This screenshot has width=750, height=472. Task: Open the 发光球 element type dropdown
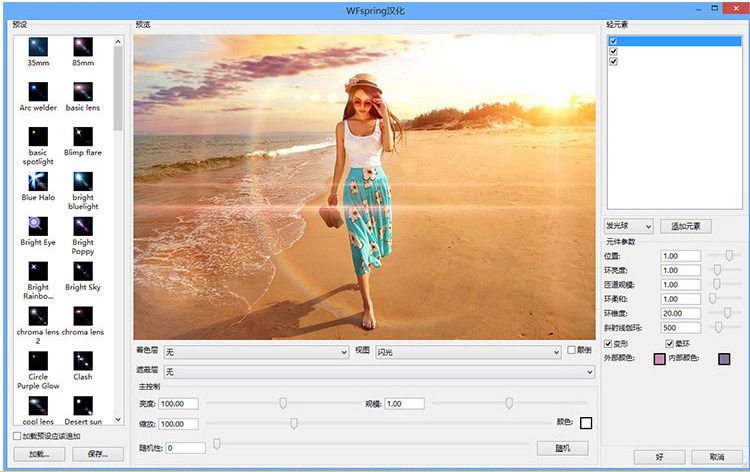coord(629,227)
